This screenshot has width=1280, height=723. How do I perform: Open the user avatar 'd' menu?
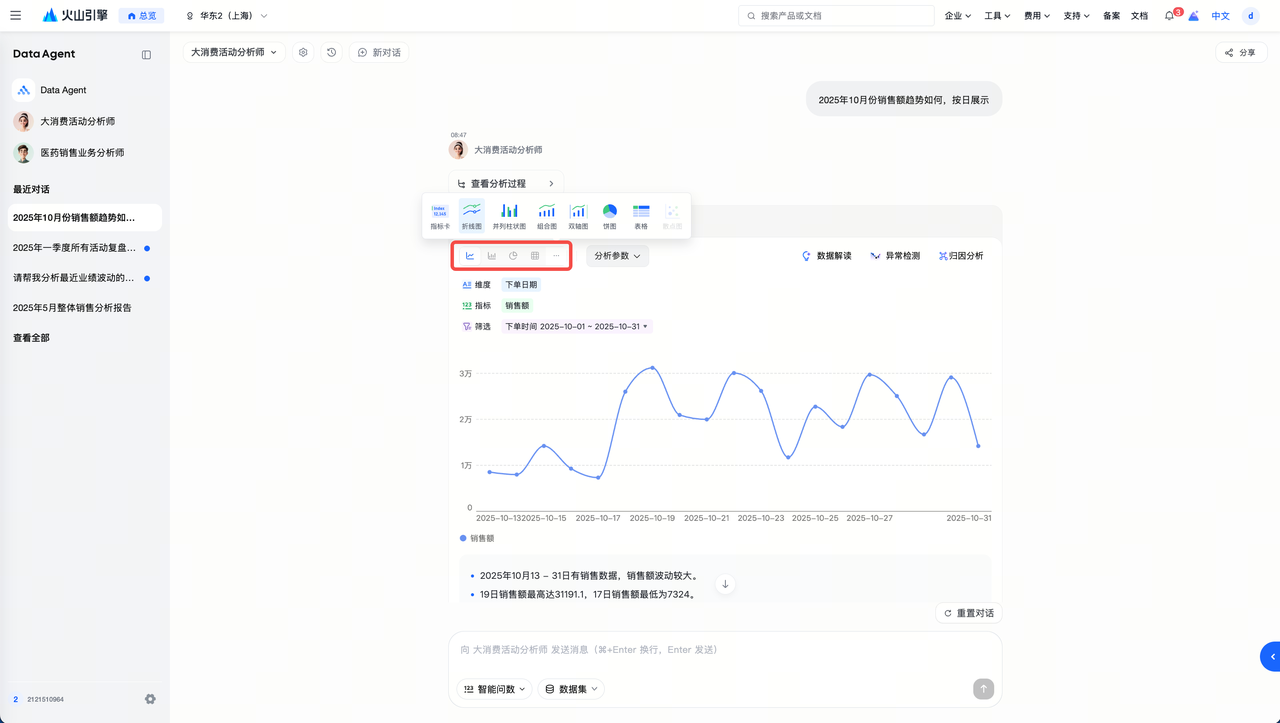1250,16
